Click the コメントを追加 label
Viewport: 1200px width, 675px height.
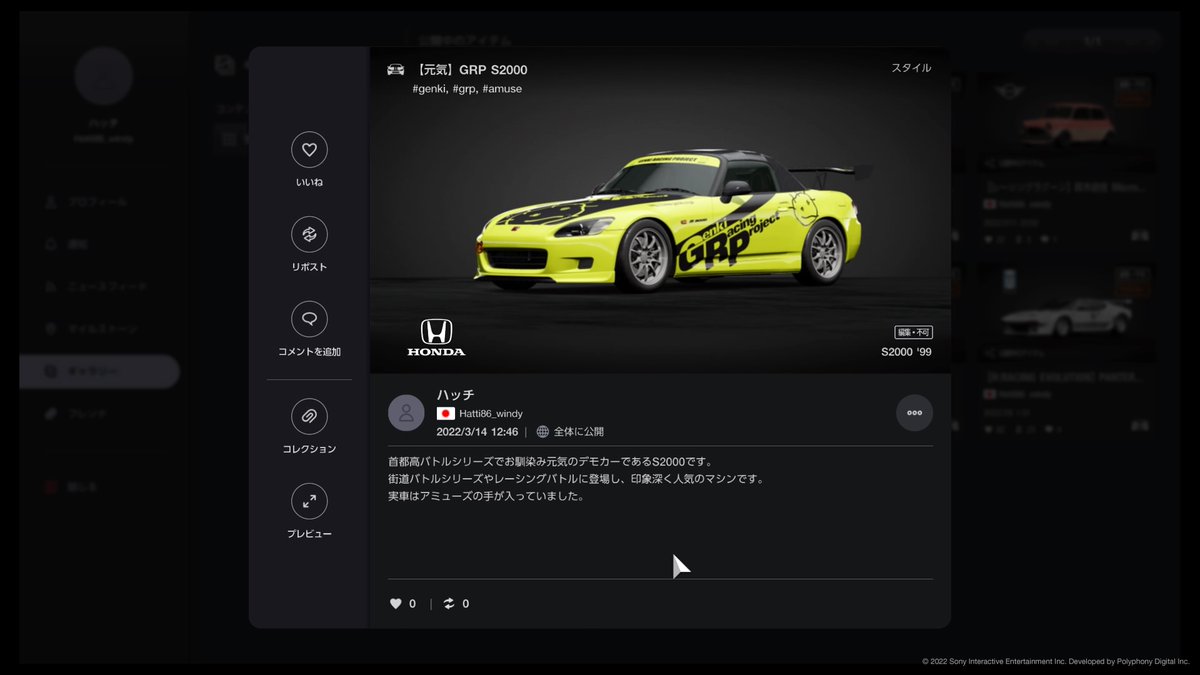pyautogui.click(x=309, y=352)
